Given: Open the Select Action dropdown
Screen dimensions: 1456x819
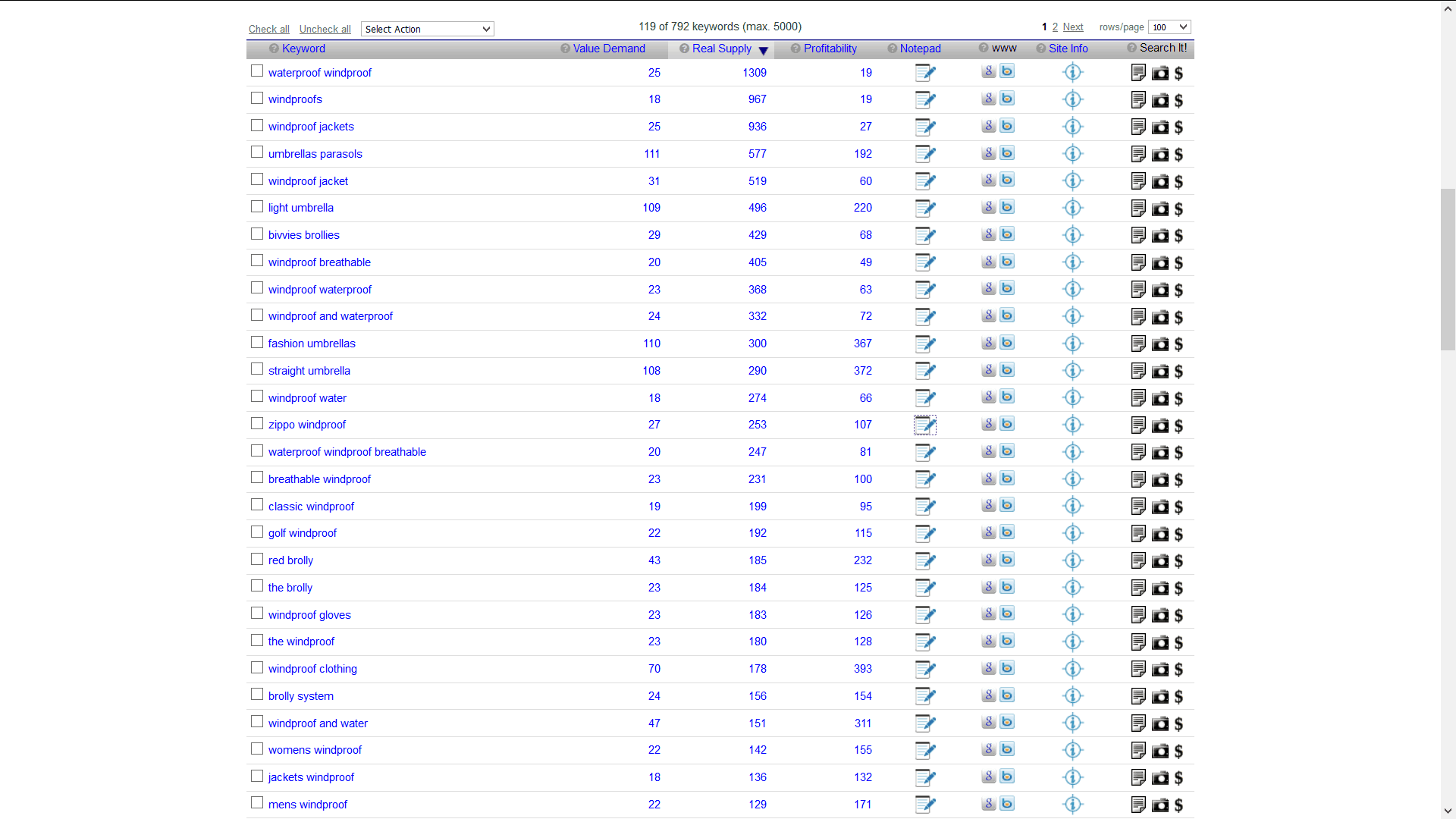Looking at the screenshot, I should [428, 29].
